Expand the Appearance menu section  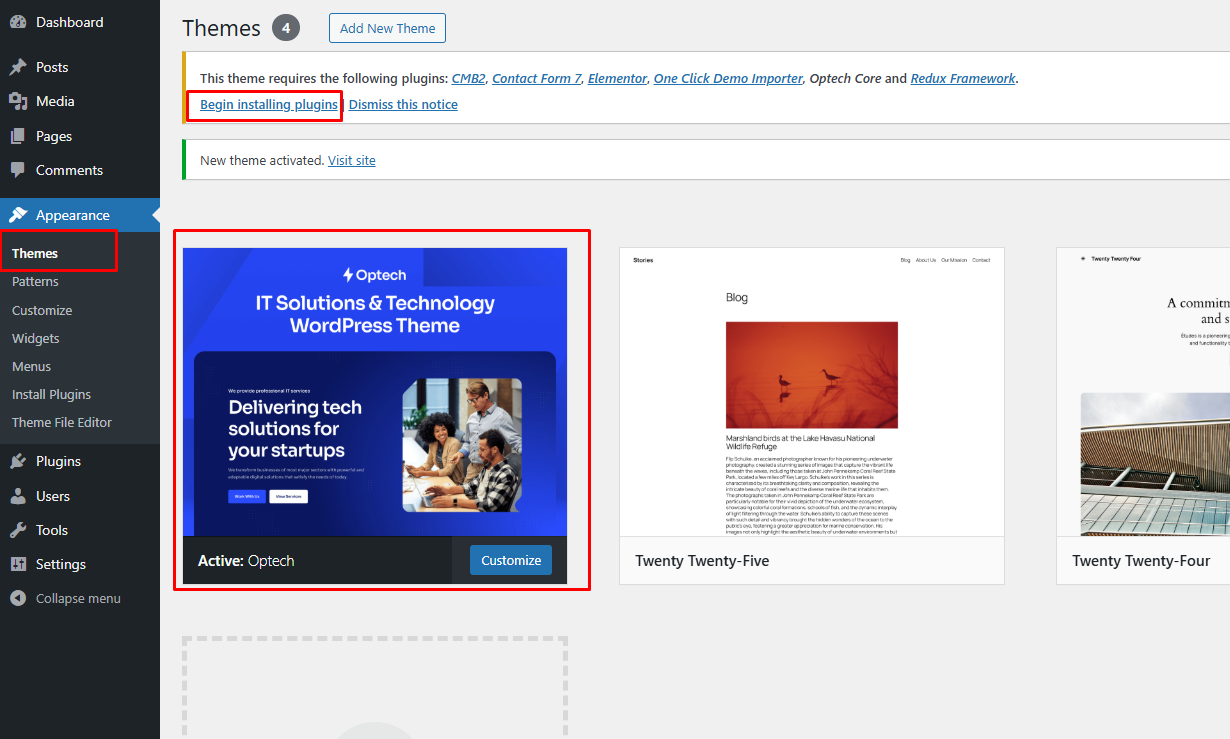click(x=72, y=215)
